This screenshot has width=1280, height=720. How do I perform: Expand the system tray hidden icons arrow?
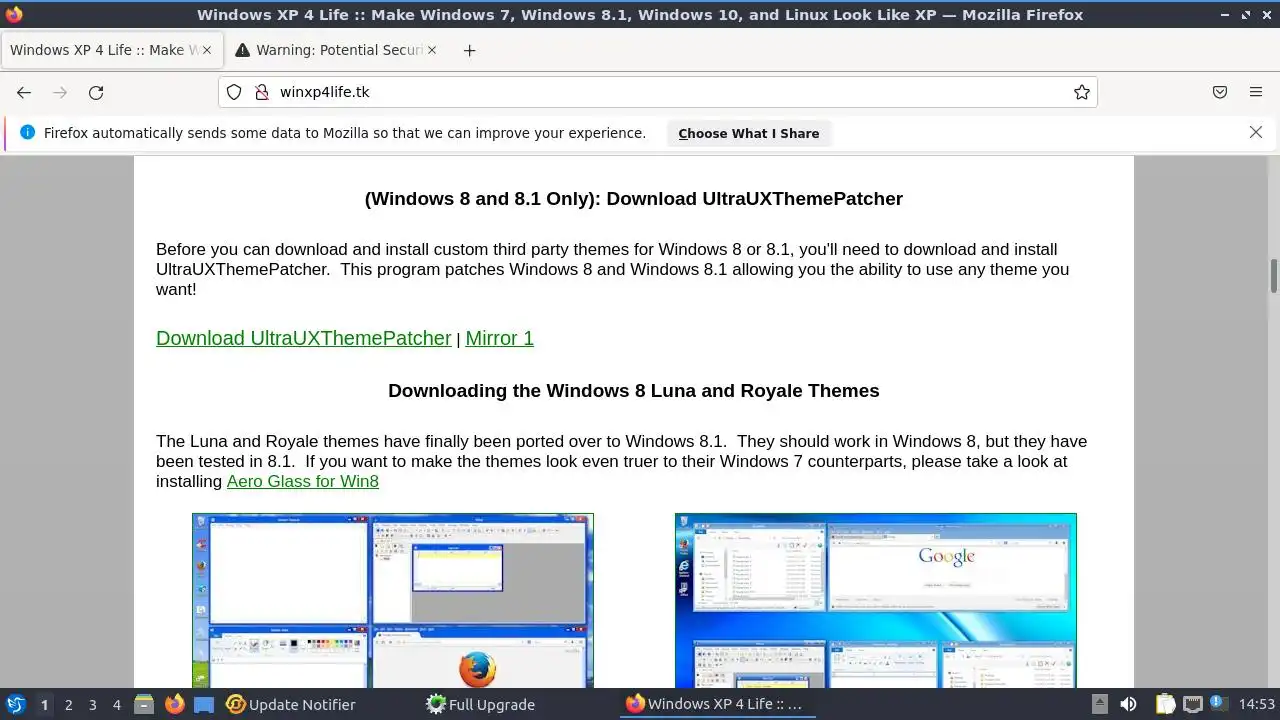(1099, 704)
